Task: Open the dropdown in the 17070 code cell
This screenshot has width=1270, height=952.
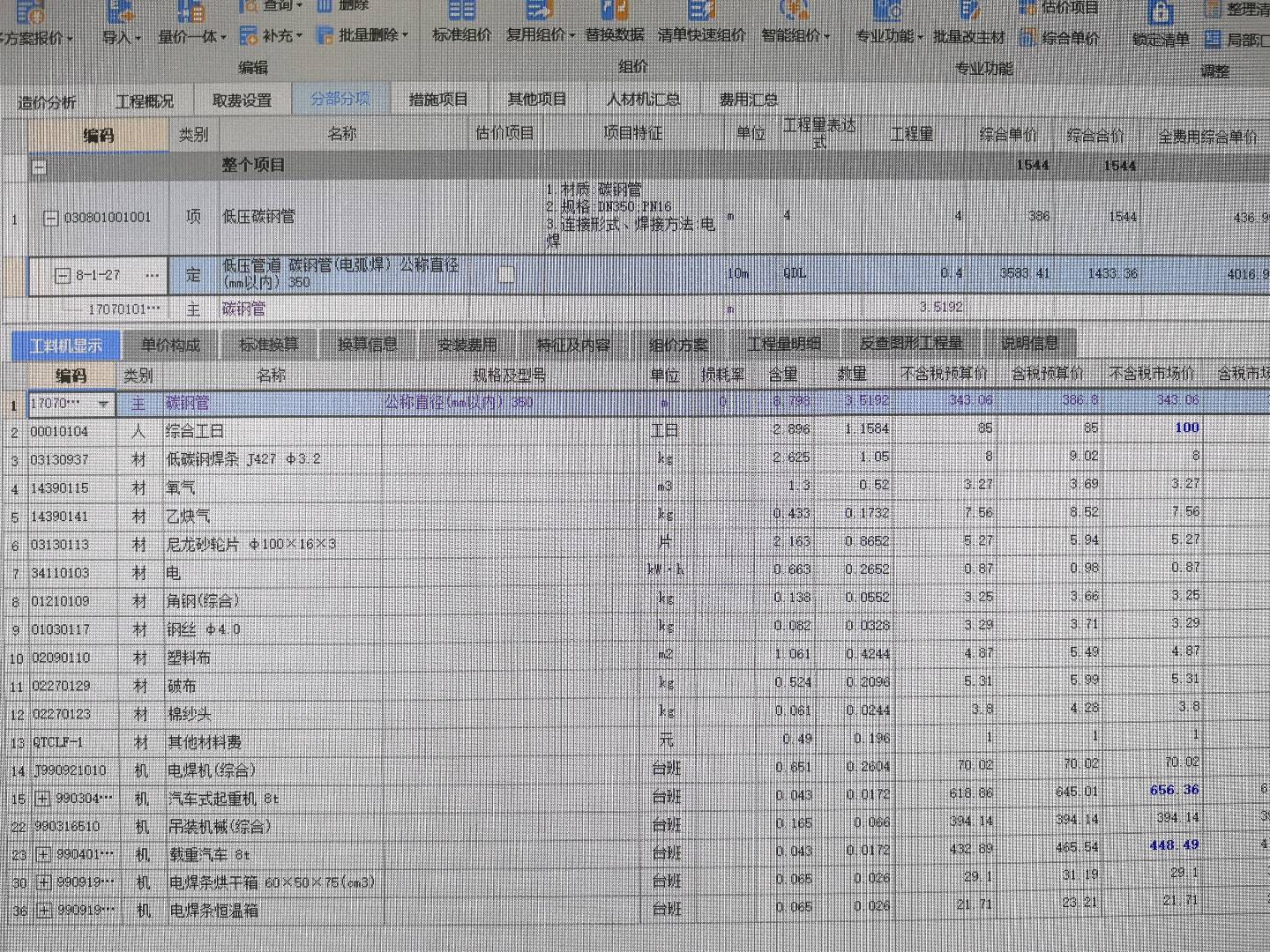Action: pyautogui.click(x=104, y=404)
